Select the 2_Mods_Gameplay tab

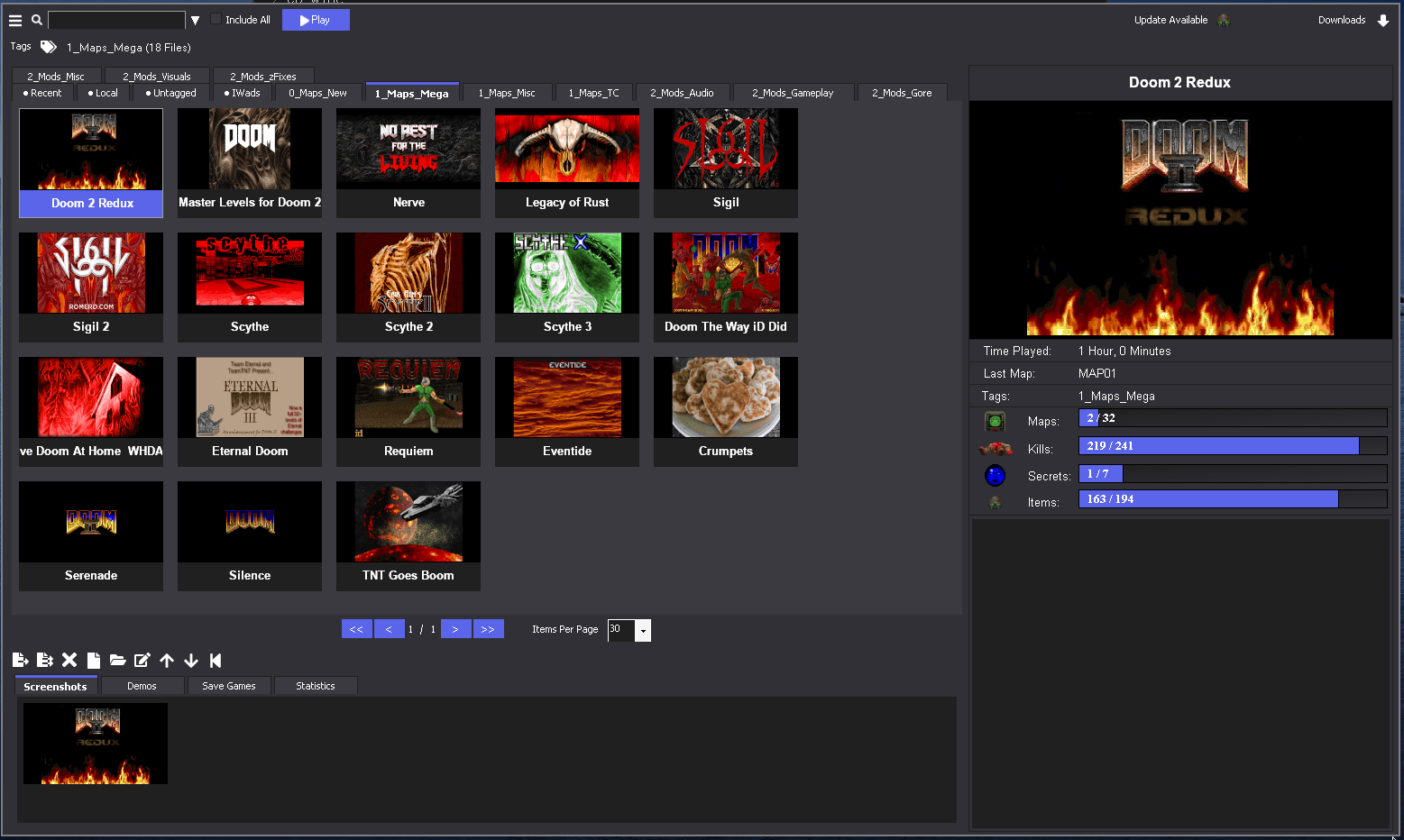(x=793, y=93)
